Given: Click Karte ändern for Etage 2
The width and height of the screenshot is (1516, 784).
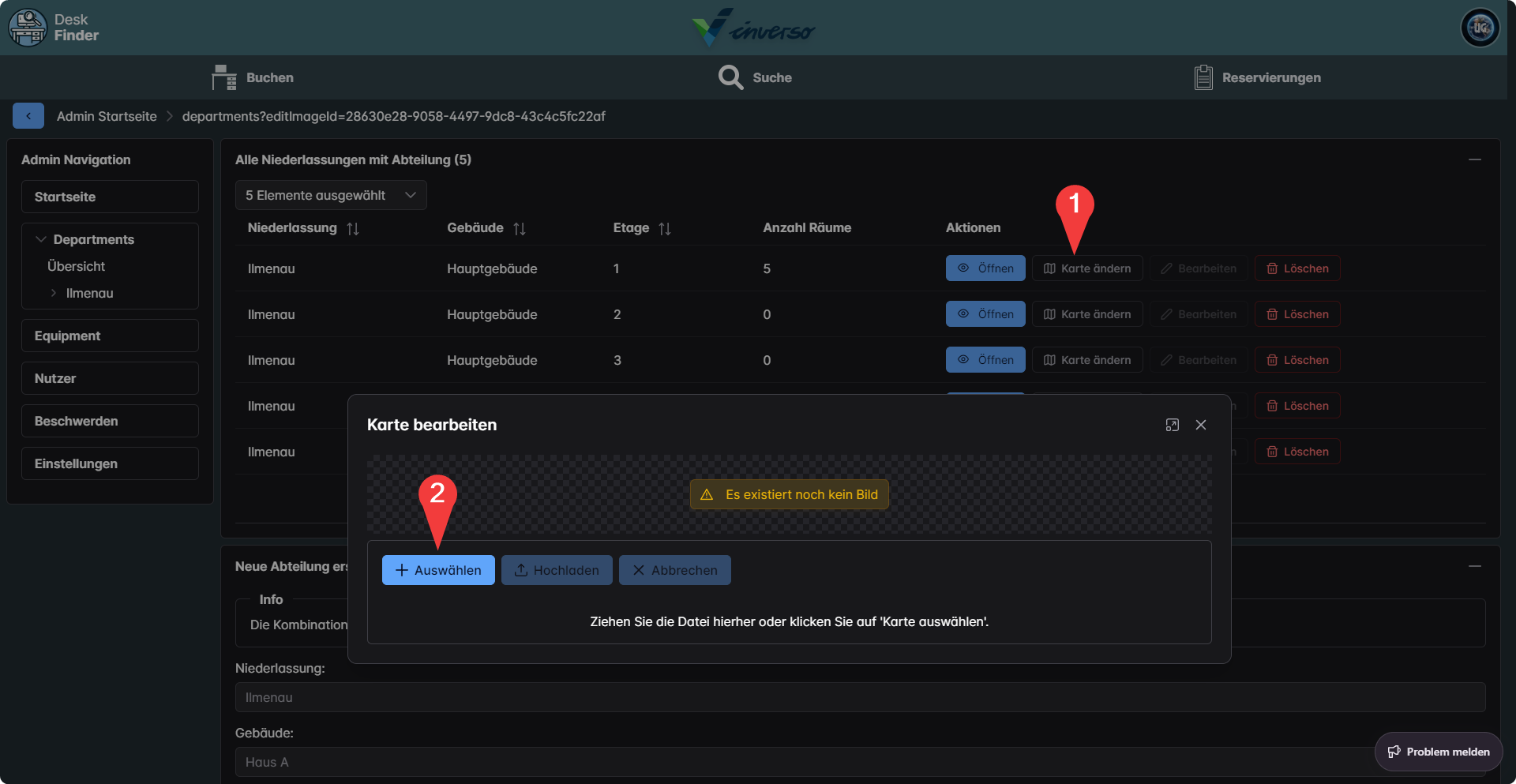Looking at the screenshot, I should tap(1087, 314).
